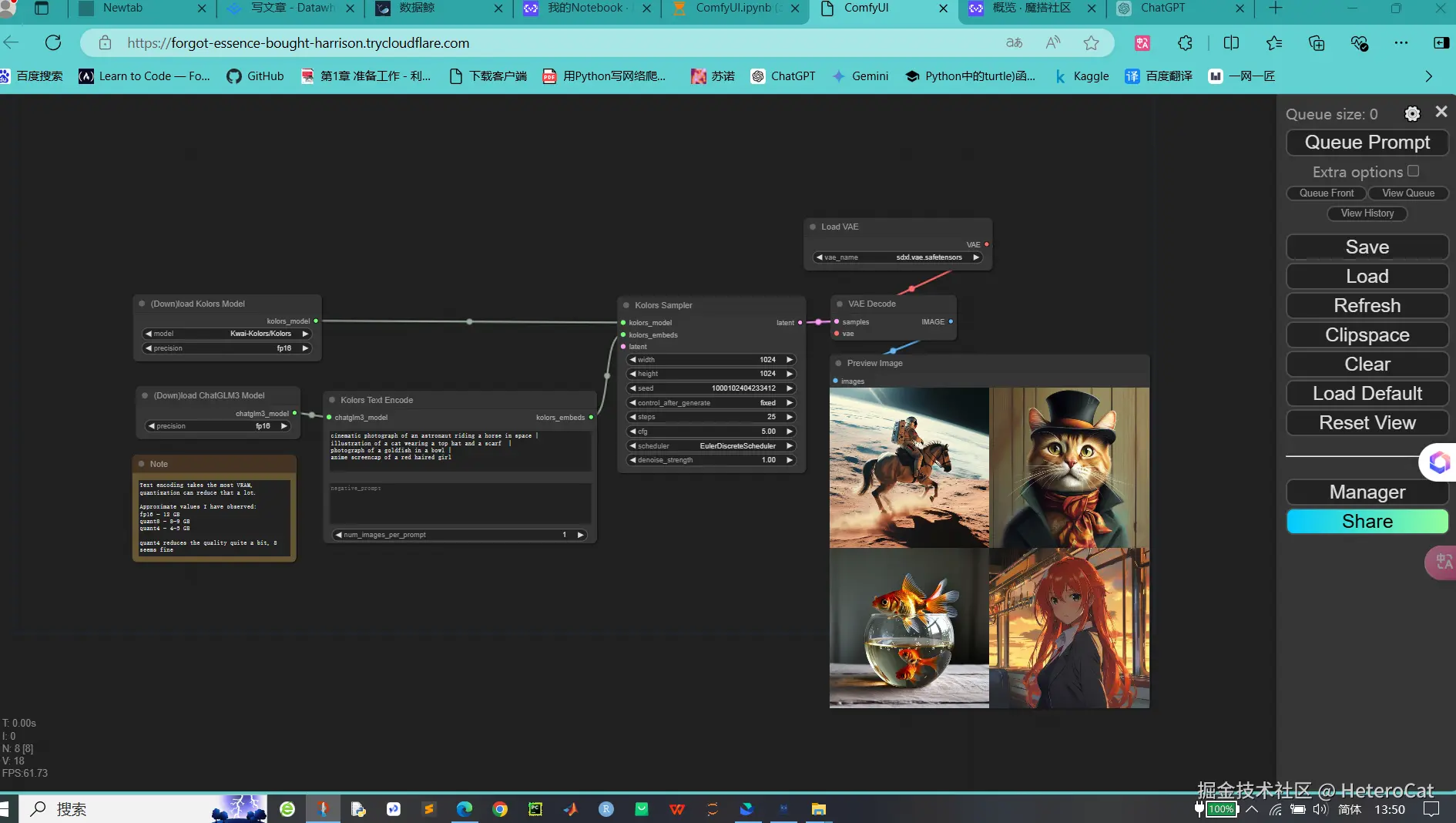The image size is (1456, 823).
Task: Click the Queue Prompt button
Action: pos(1367,143)
